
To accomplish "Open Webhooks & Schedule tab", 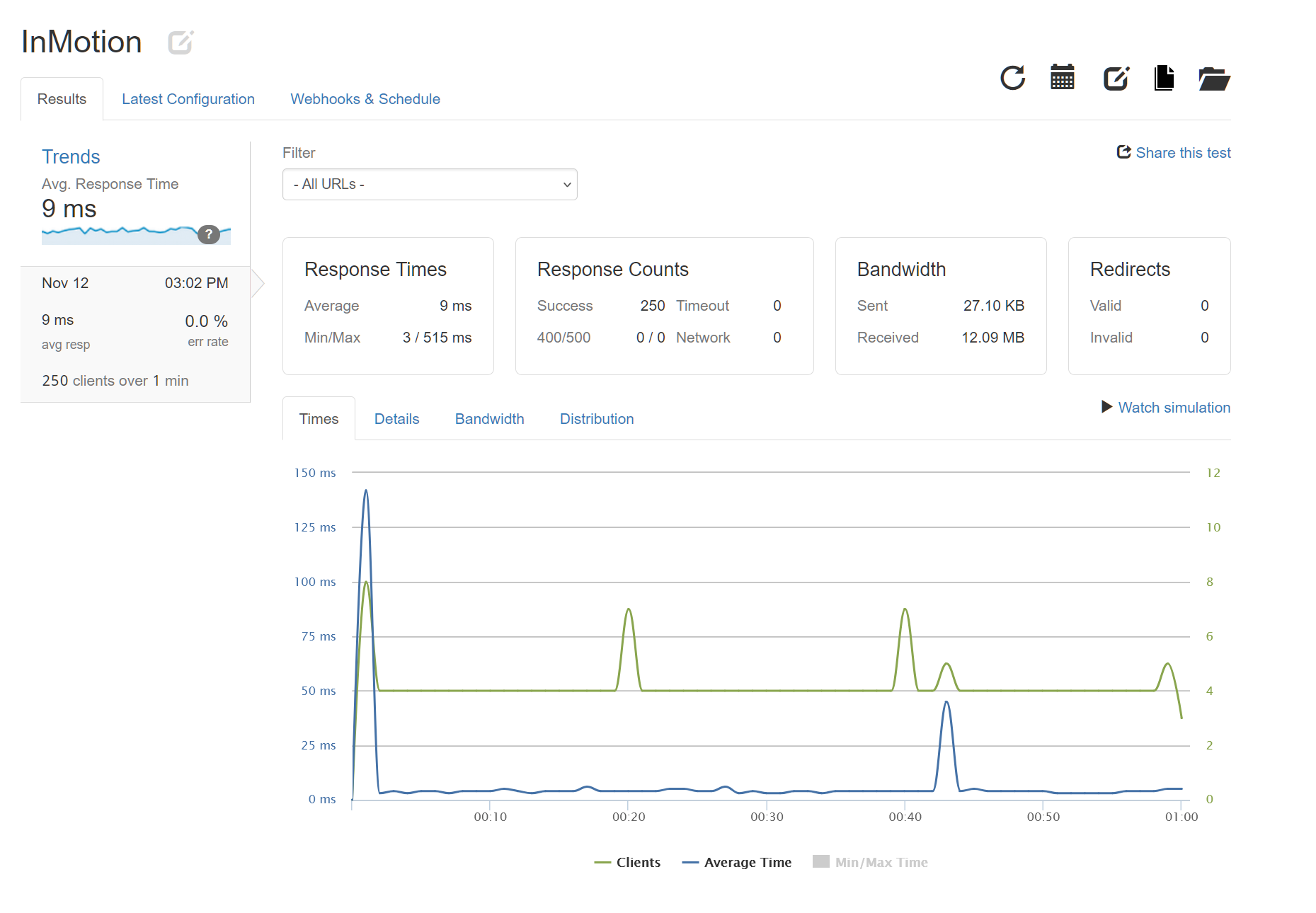I will coord(365,99).
